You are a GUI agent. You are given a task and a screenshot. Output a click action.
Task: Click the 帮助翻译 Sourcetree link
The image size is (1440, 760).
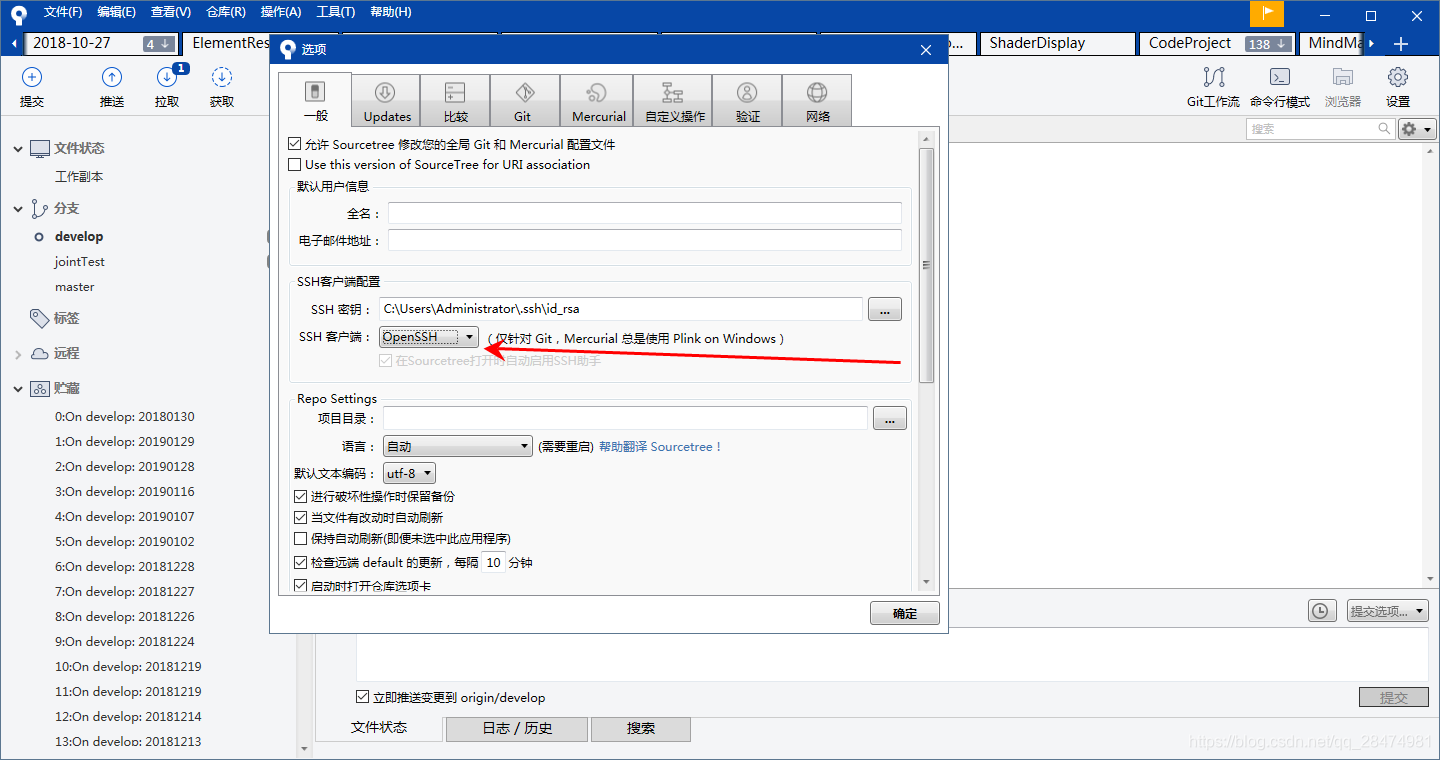pos(660,447)
